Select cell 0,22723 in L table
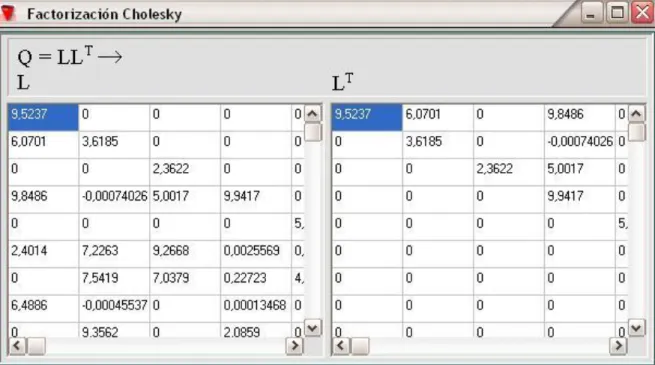 pyautogui.click(x=256, y=281)
